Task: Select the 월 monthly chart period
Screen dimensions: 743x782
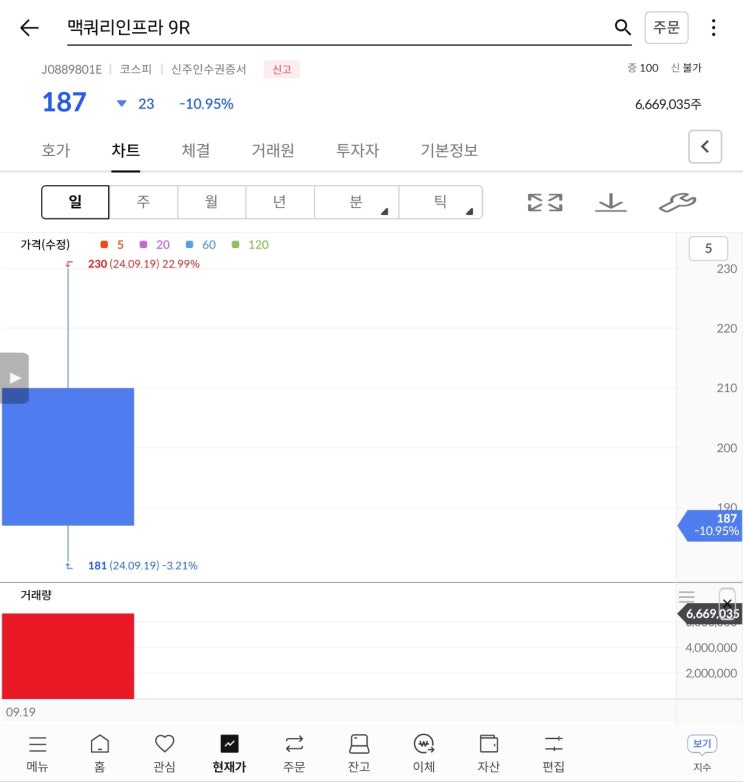Action: tap(211, 202)
